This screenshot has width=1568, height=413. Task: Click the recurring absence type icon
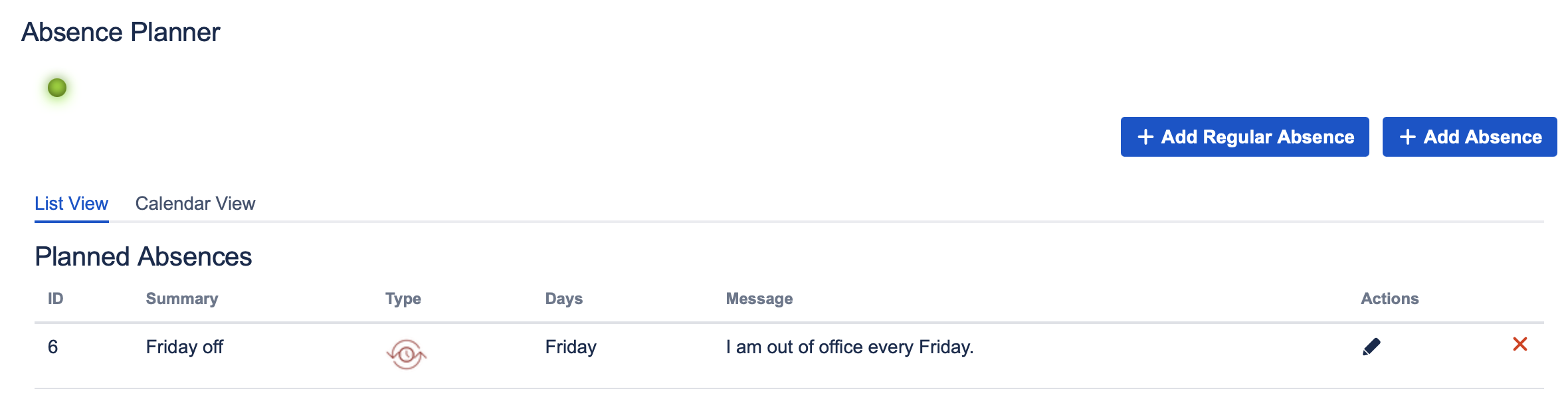(x=406, y=354)
